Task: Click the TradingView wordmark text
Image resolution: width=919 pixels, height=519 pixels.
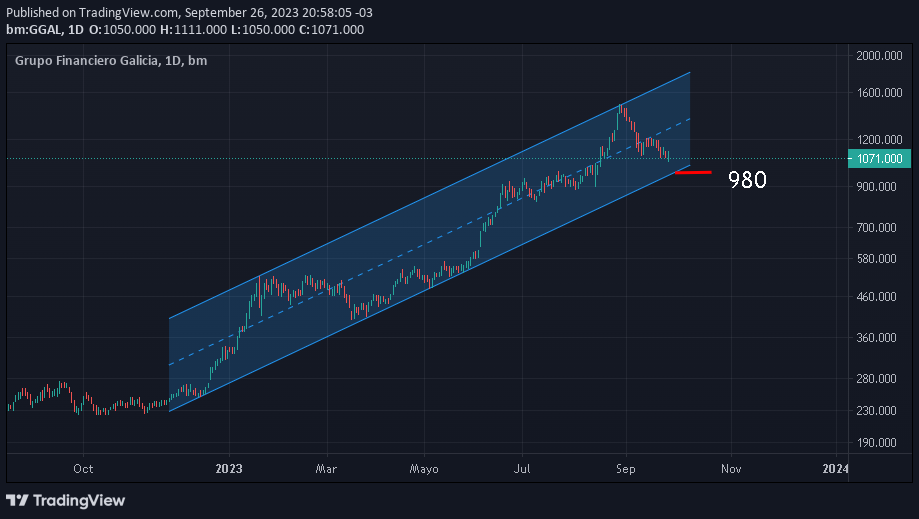Action: click(80, 500)
